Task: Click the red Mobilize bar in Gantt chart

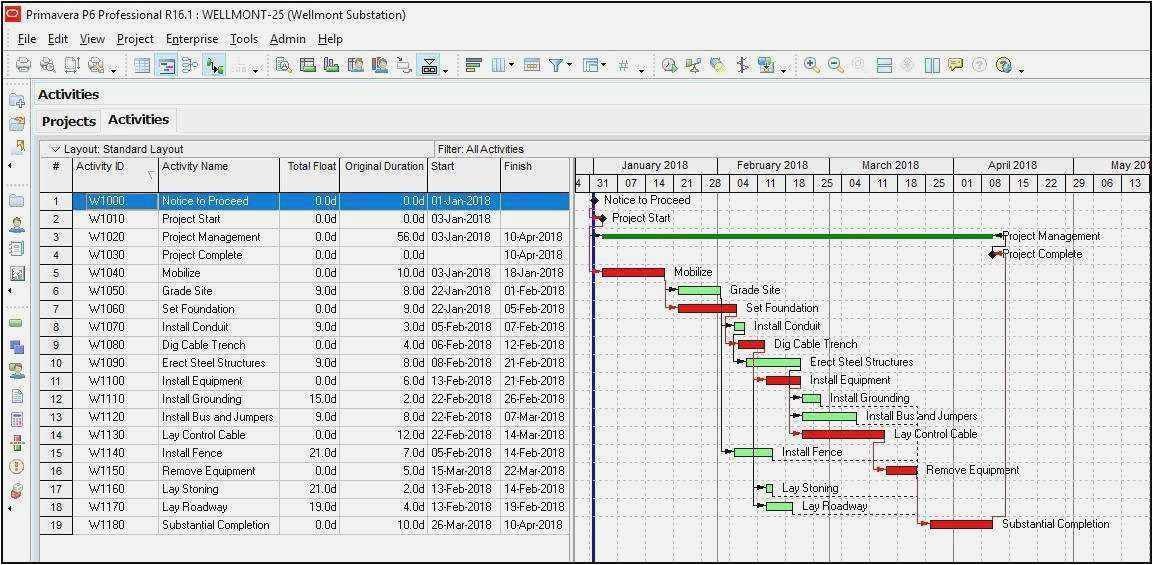Action: point(633,272)
